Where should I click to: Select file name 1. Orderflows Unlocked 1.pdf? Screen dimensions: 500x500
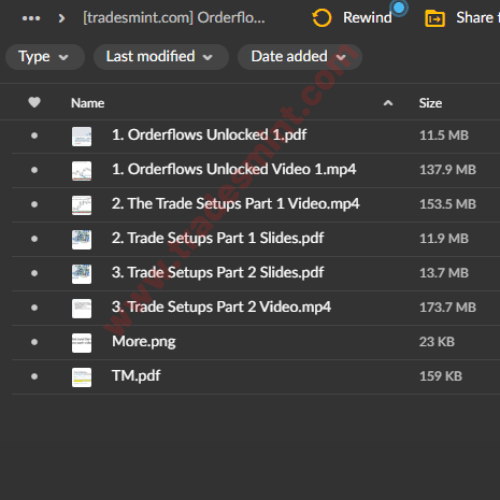coord(209,135)
